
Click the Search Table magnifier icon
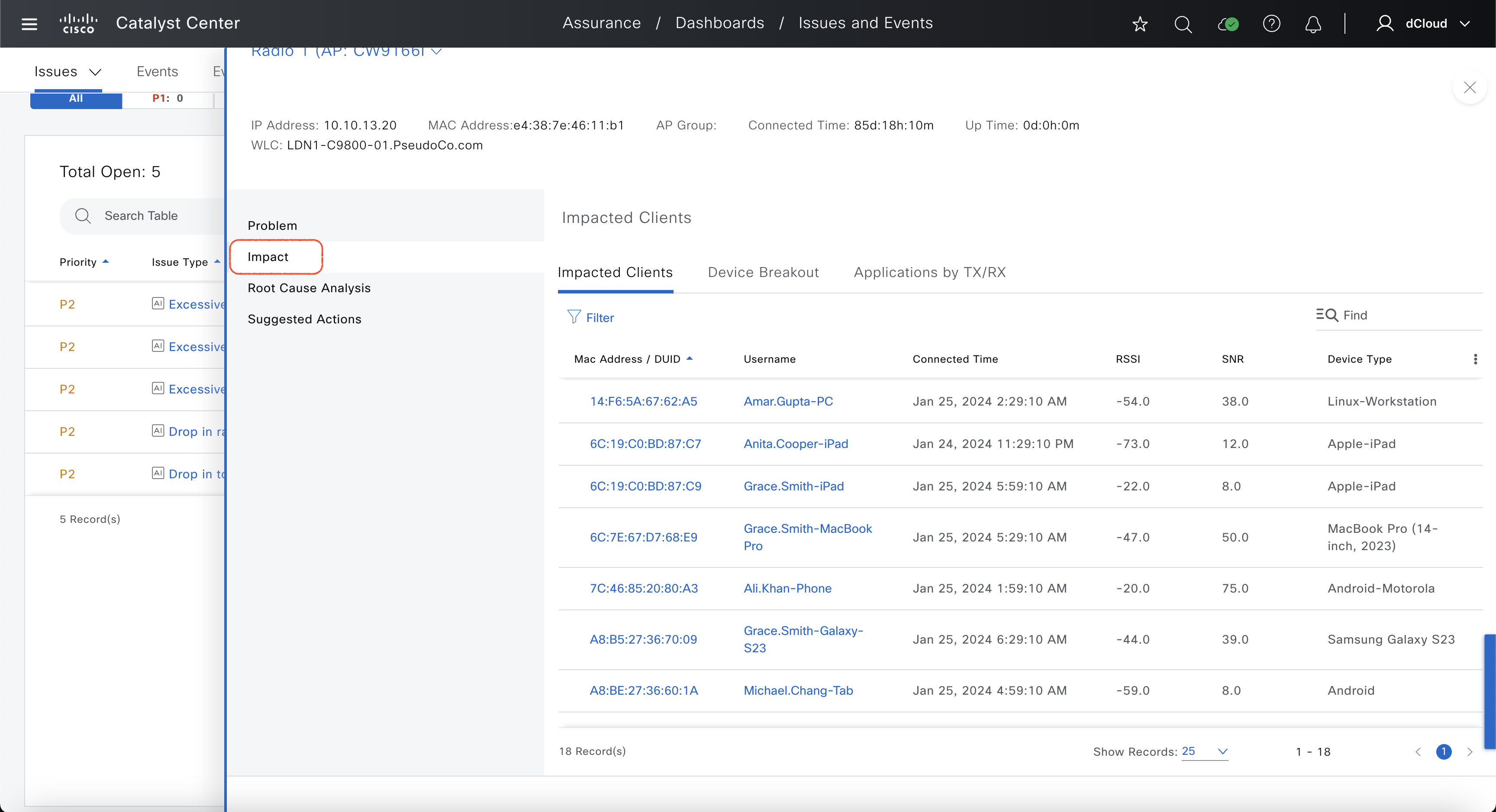[83, 216]
